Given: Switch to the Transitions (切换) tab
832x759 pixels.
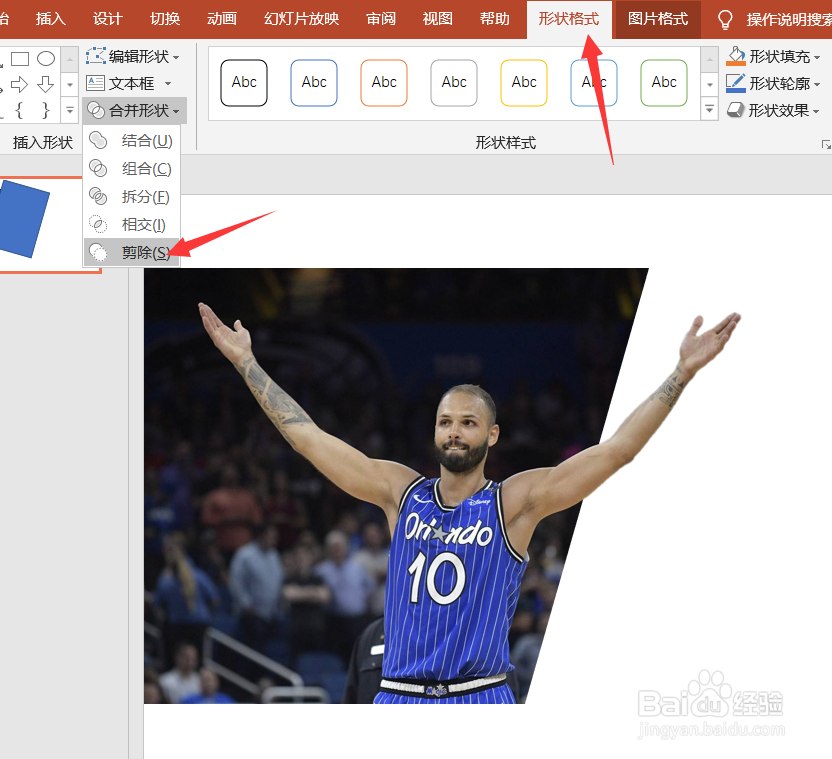Looking at the screenshot, I should (x=165, y=19).
